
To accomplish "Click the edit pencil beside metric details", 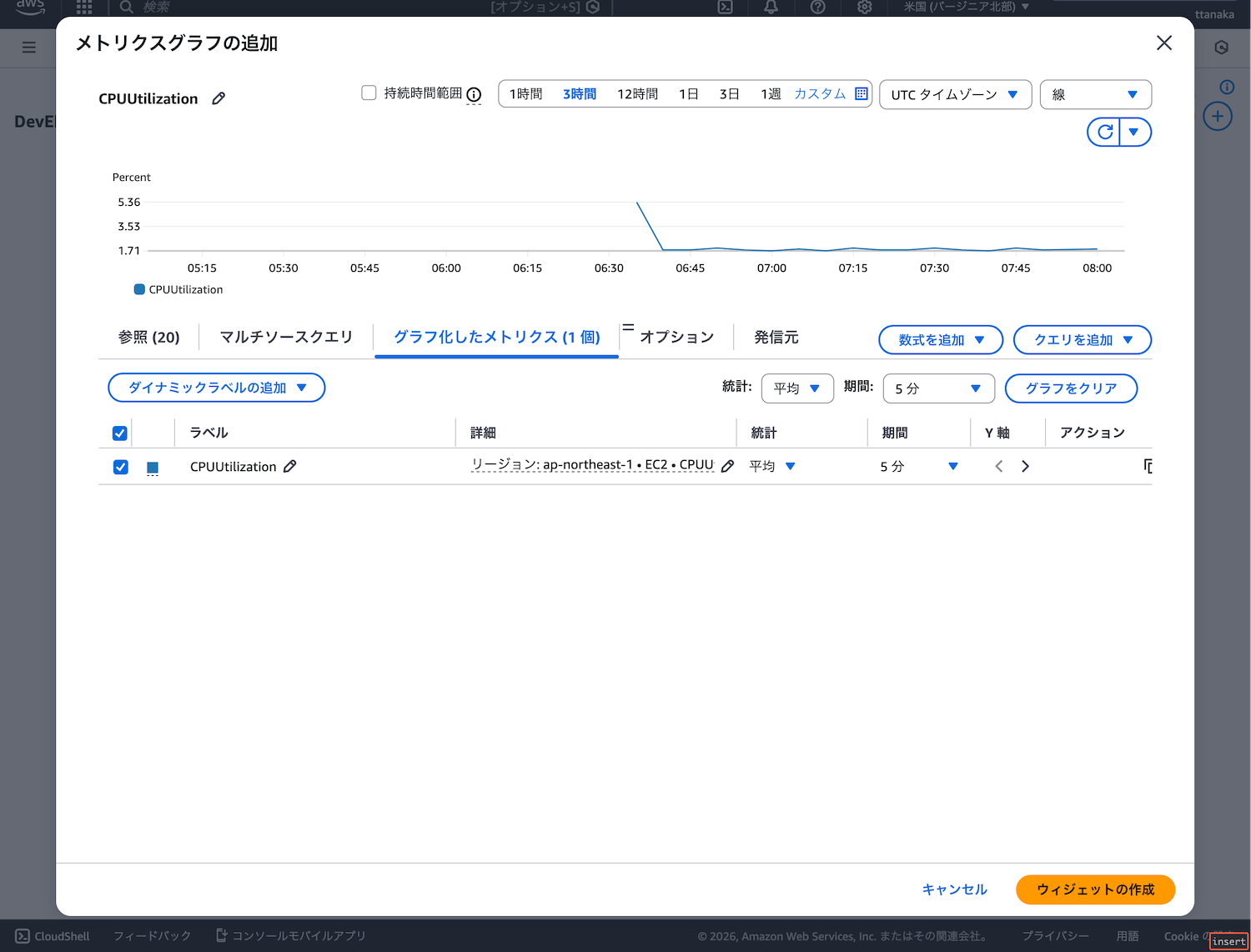I will coord(727,467).
